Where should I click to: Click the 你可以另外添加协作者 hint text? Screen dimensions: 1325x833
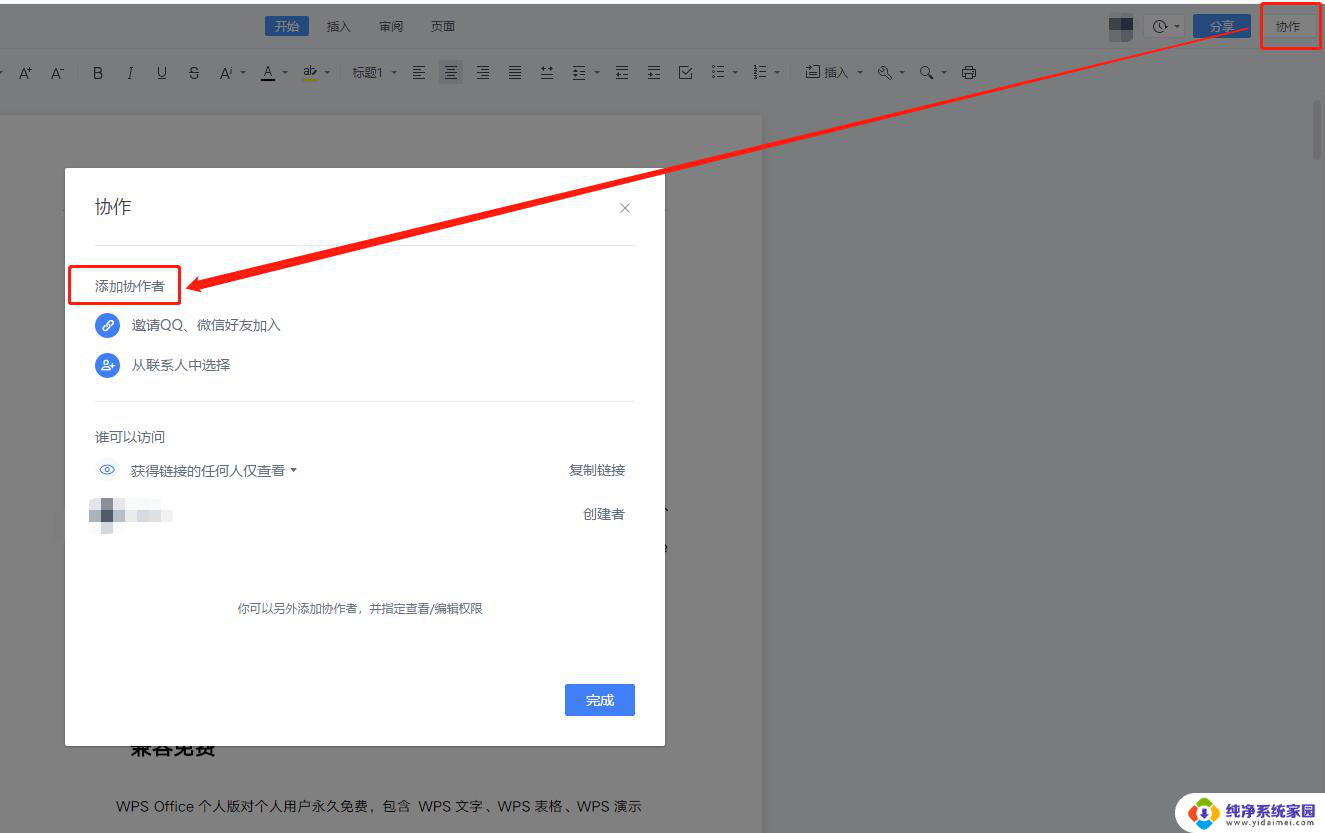[x=360, y=608]
